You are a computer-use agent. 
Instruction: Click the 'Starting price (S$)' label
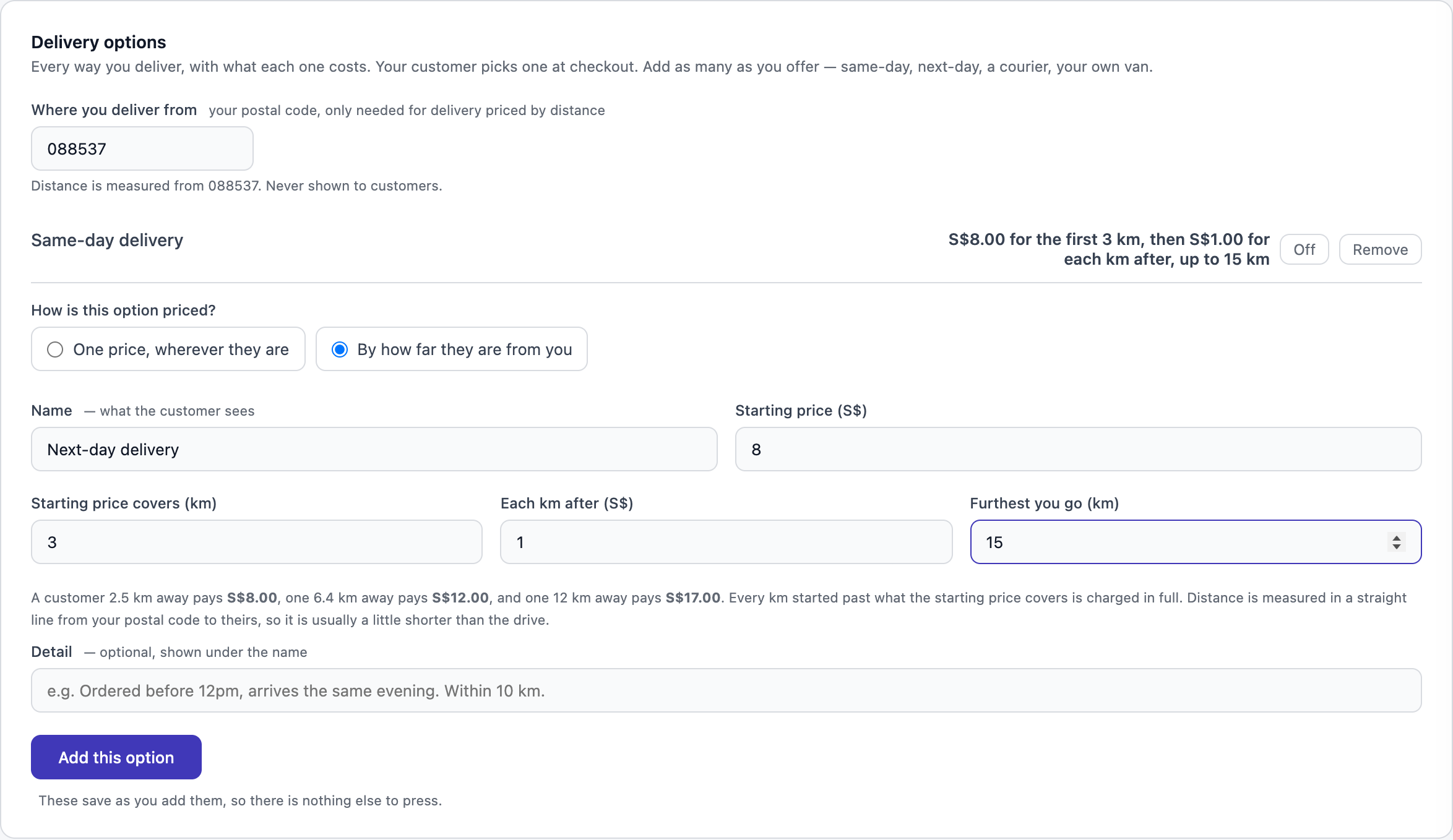click(801, 411)
